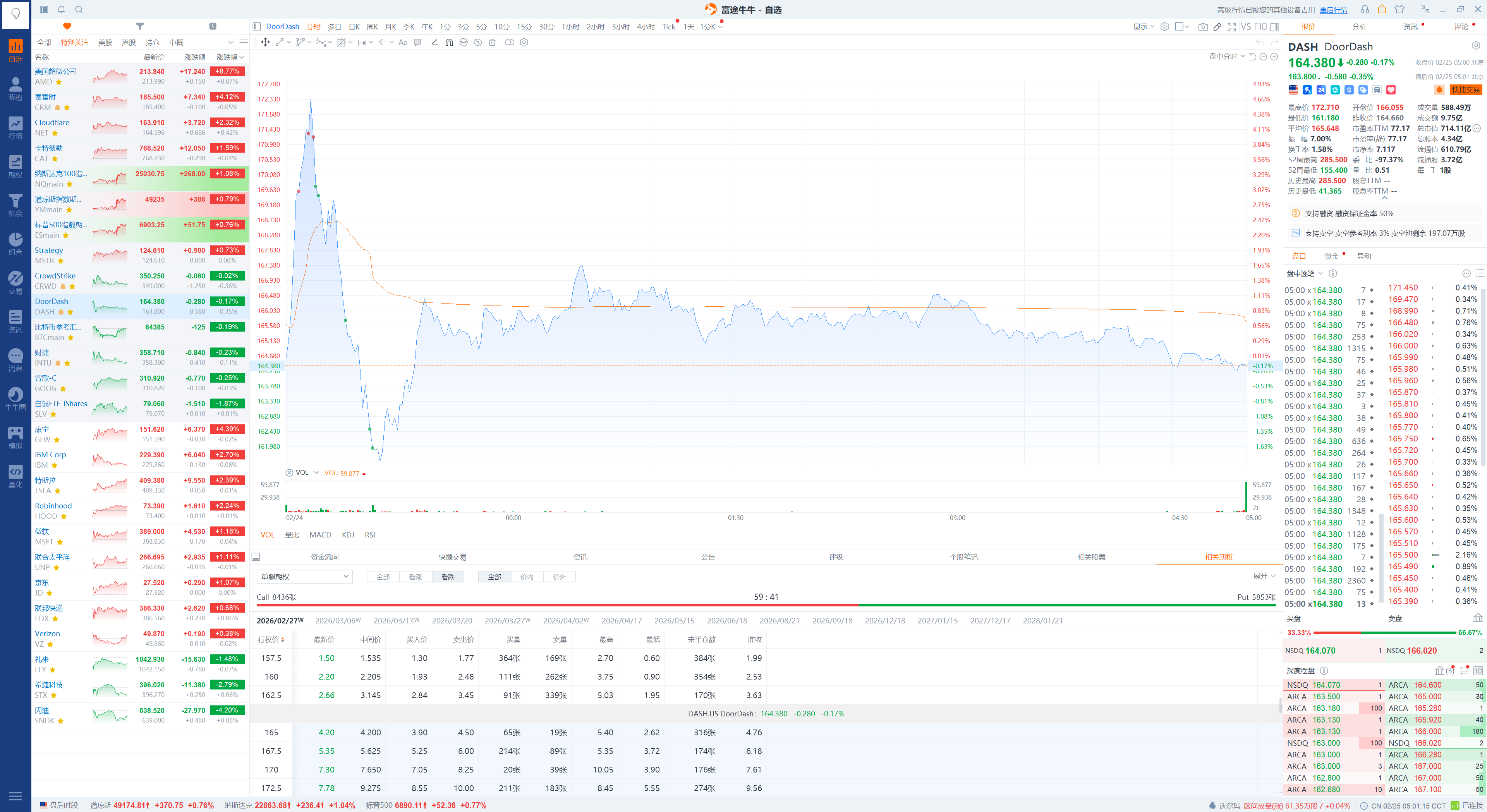Click the magnet snap drawing tool

point(449,42)
